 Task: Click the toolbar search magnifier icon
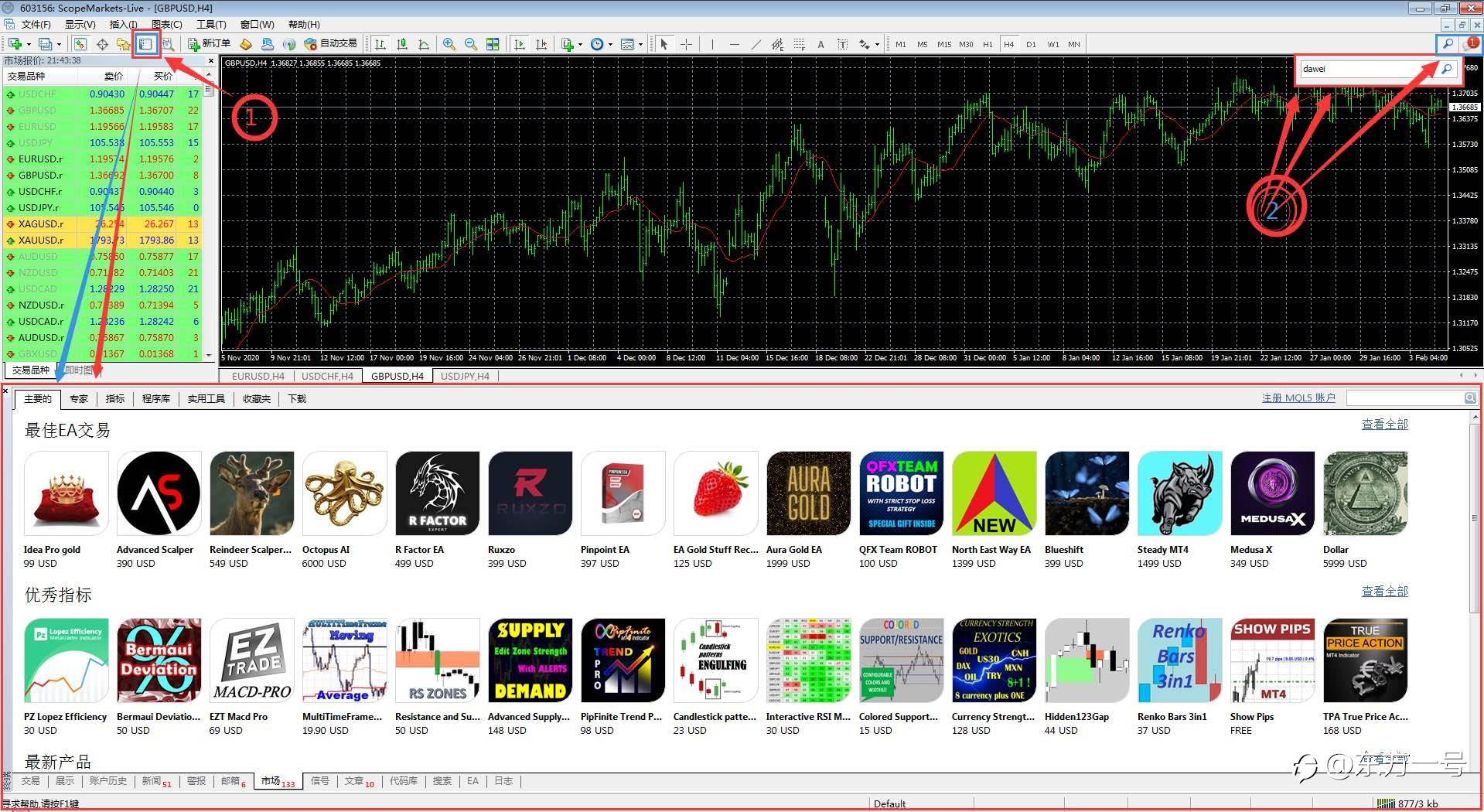[1448, 44]
